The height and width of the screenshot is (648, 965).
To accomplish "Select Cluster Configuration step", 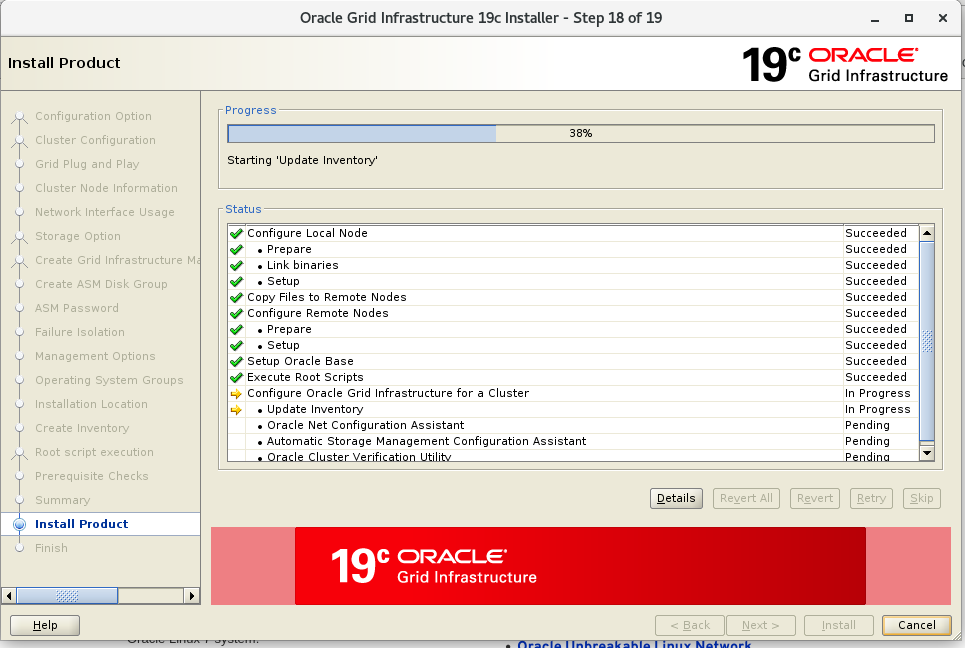I will point(95,140).
